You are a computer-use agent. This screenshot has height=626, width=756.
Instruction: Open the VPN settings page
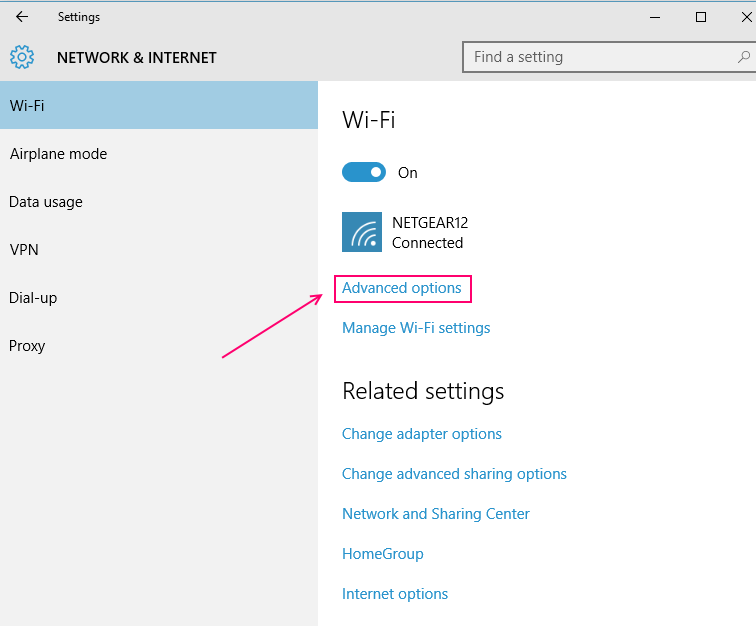click(24, 250)
